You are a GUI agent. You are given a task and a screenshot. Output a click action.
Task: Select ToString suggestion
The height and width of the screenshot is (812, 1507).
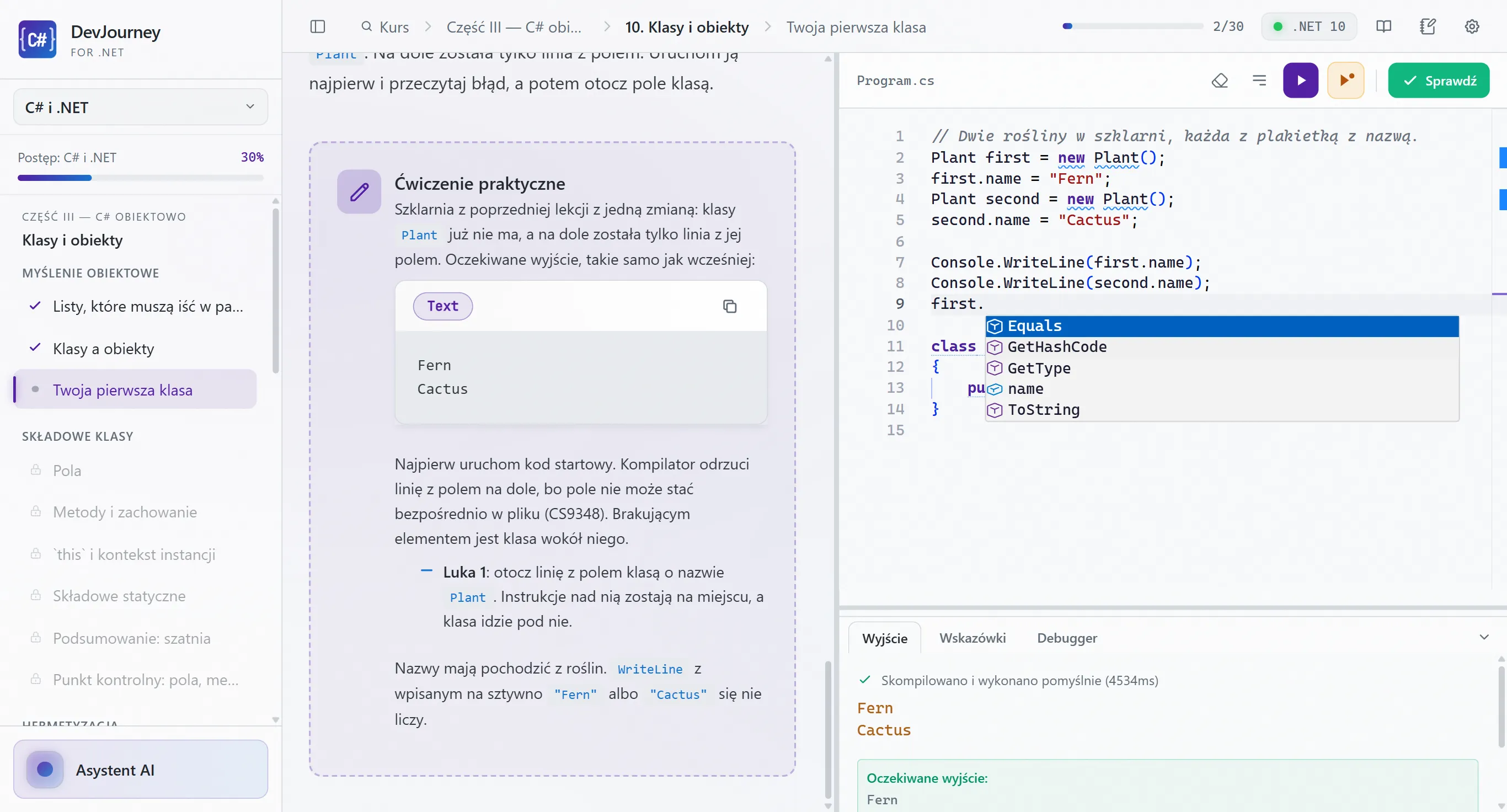[1222, 410]
